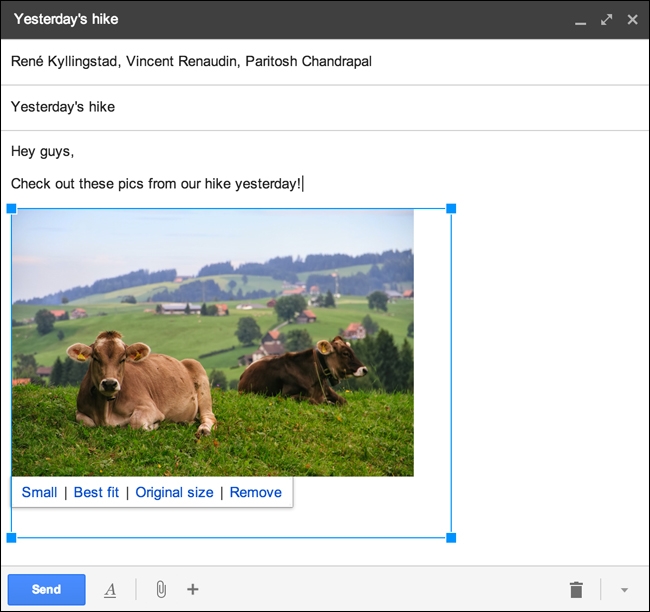Click the bottom-right image resize handle

pos(451,538)
